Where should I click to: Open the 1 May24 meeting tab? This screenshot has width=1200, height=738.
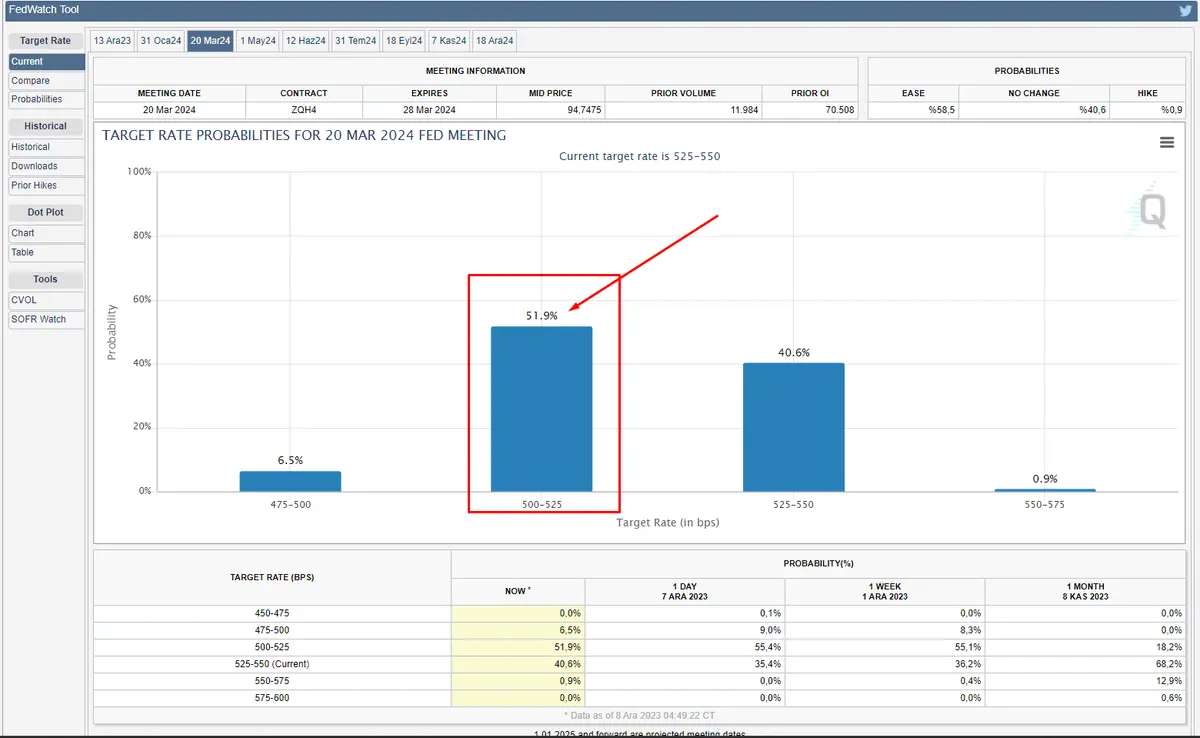click(x=258, y=41)
